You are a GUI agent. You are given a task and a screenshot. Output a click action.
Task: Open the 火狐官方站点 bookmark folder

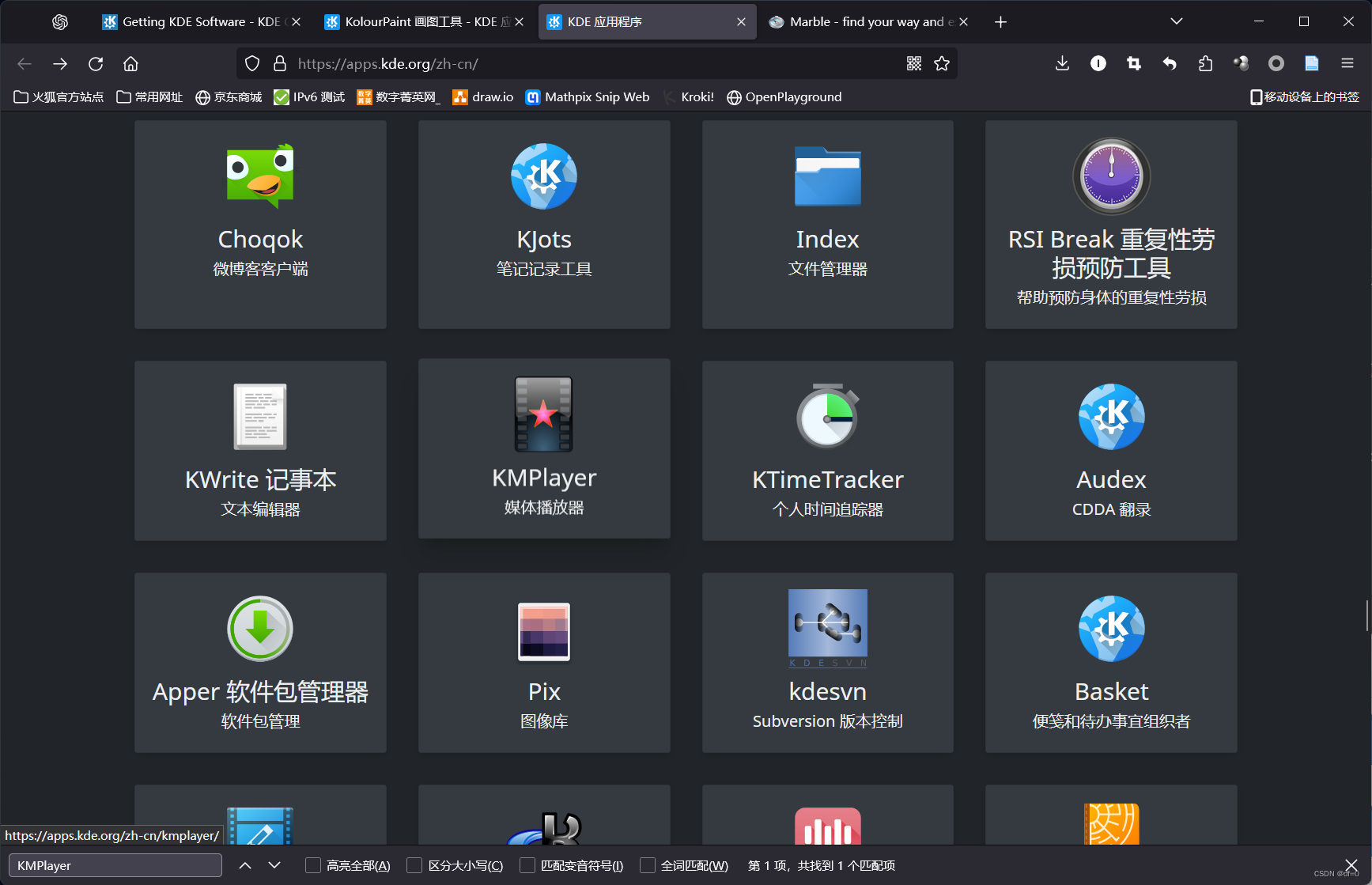click(59, 96)
